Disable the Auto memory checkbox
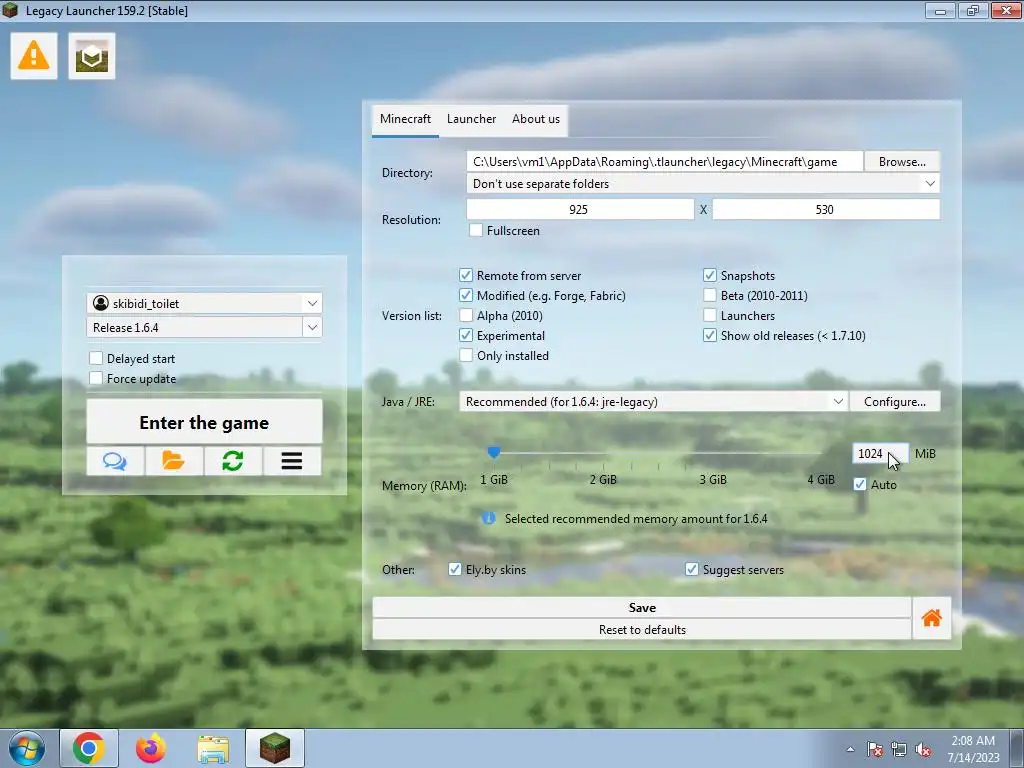1024x768 pixels. 859,485
